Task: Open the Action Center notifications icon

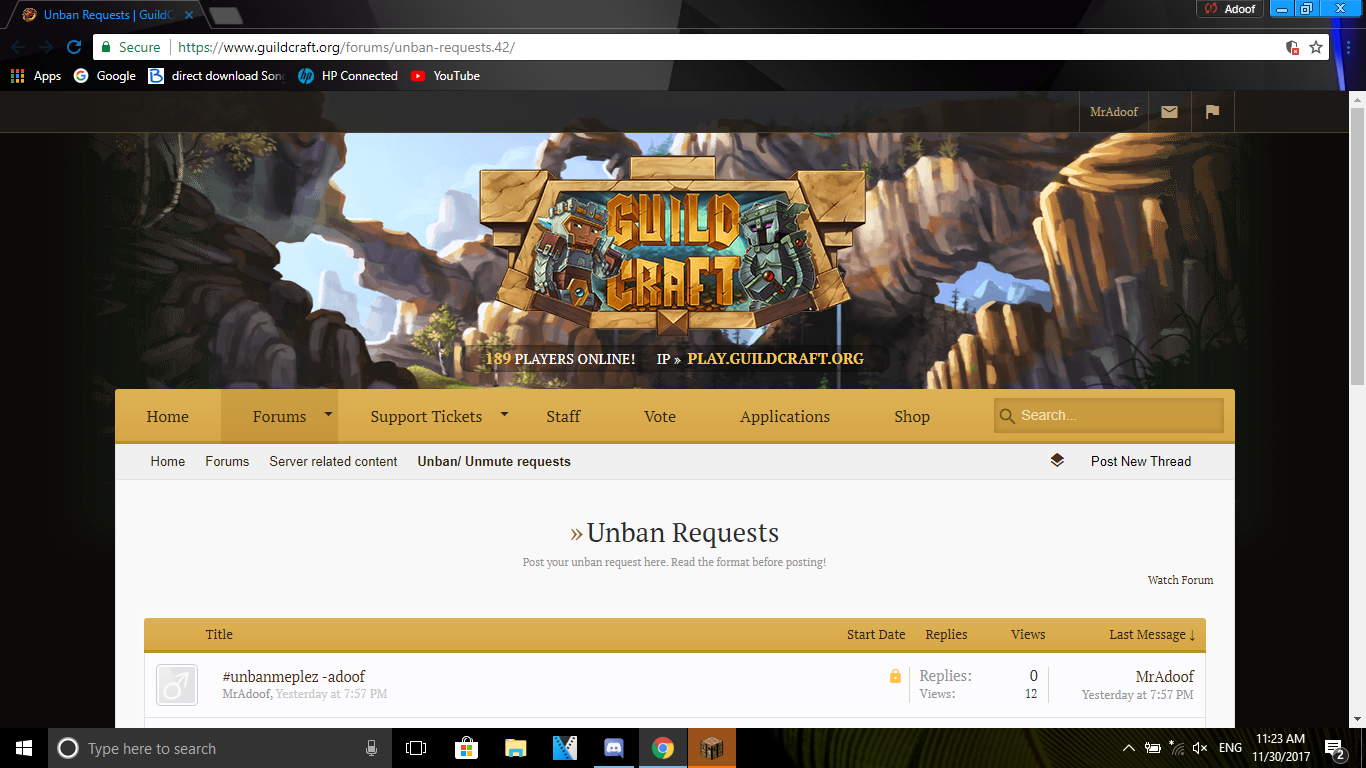Action: tap(1334, 748)
